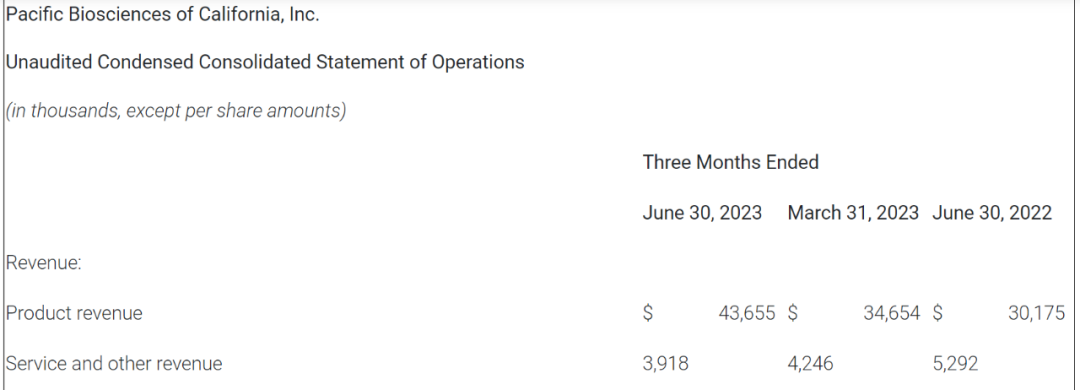This screenshot has width=1080, height=390.
Task: Click the 3,918 service revenue value
Action: [x=665, y=363]
